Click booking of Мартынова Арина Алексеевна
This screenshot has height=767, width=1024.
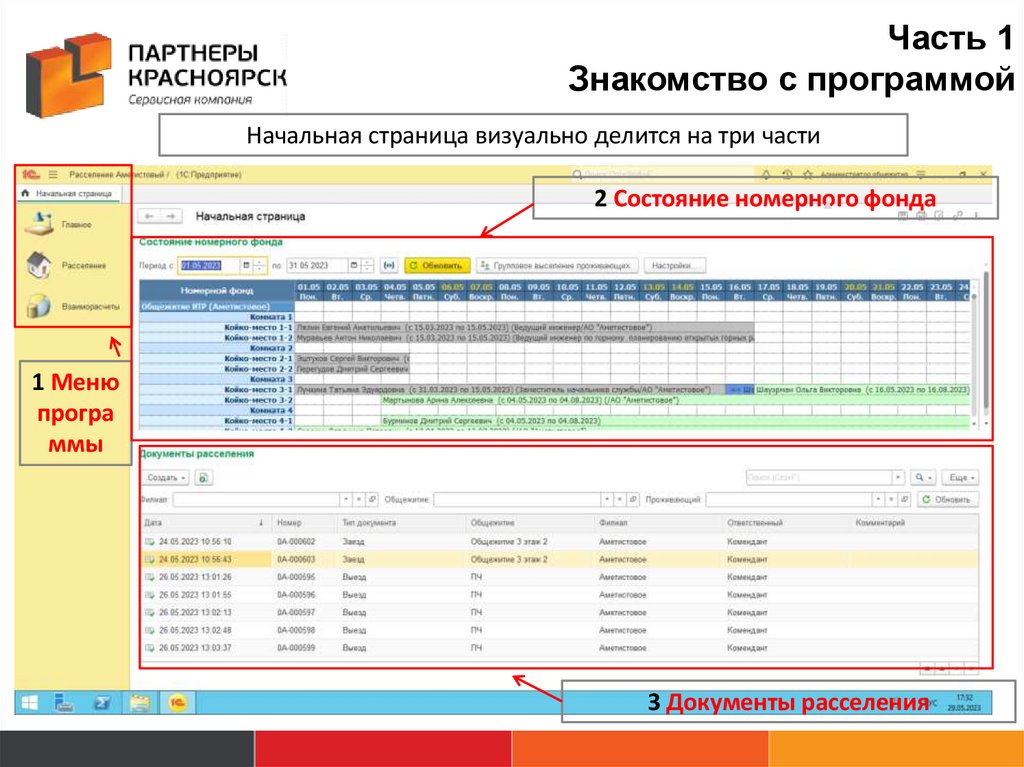point(676,400)
